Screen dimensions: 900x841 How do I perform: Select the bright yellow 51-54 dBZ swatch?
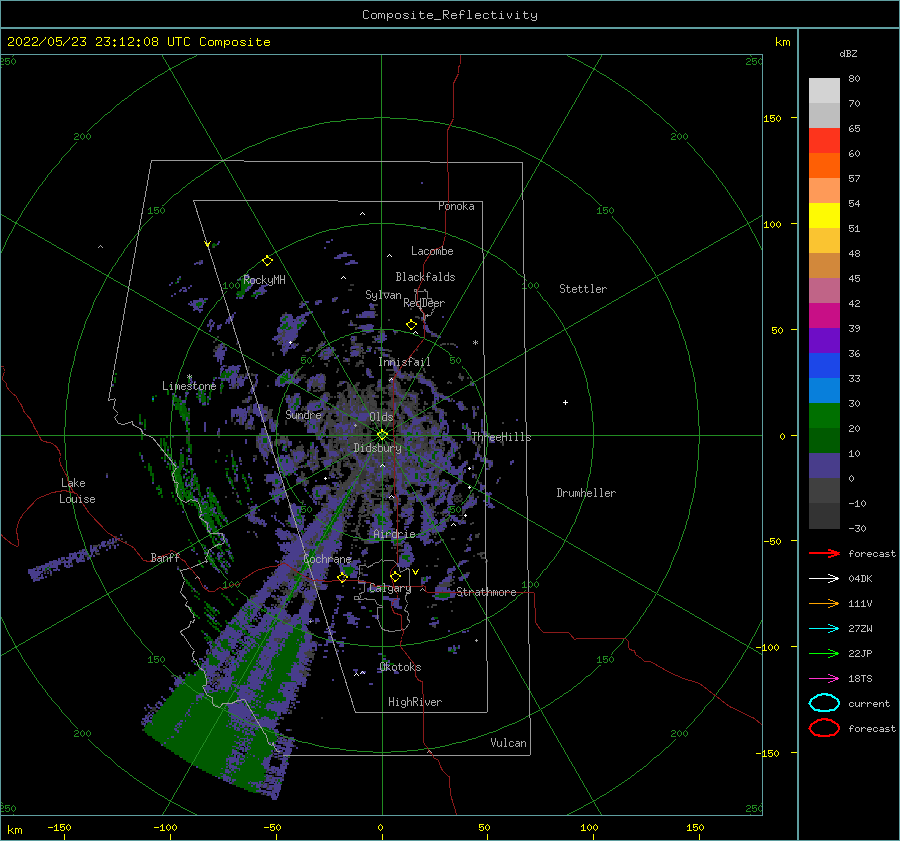pyautogui.click(x=824, y=216)
